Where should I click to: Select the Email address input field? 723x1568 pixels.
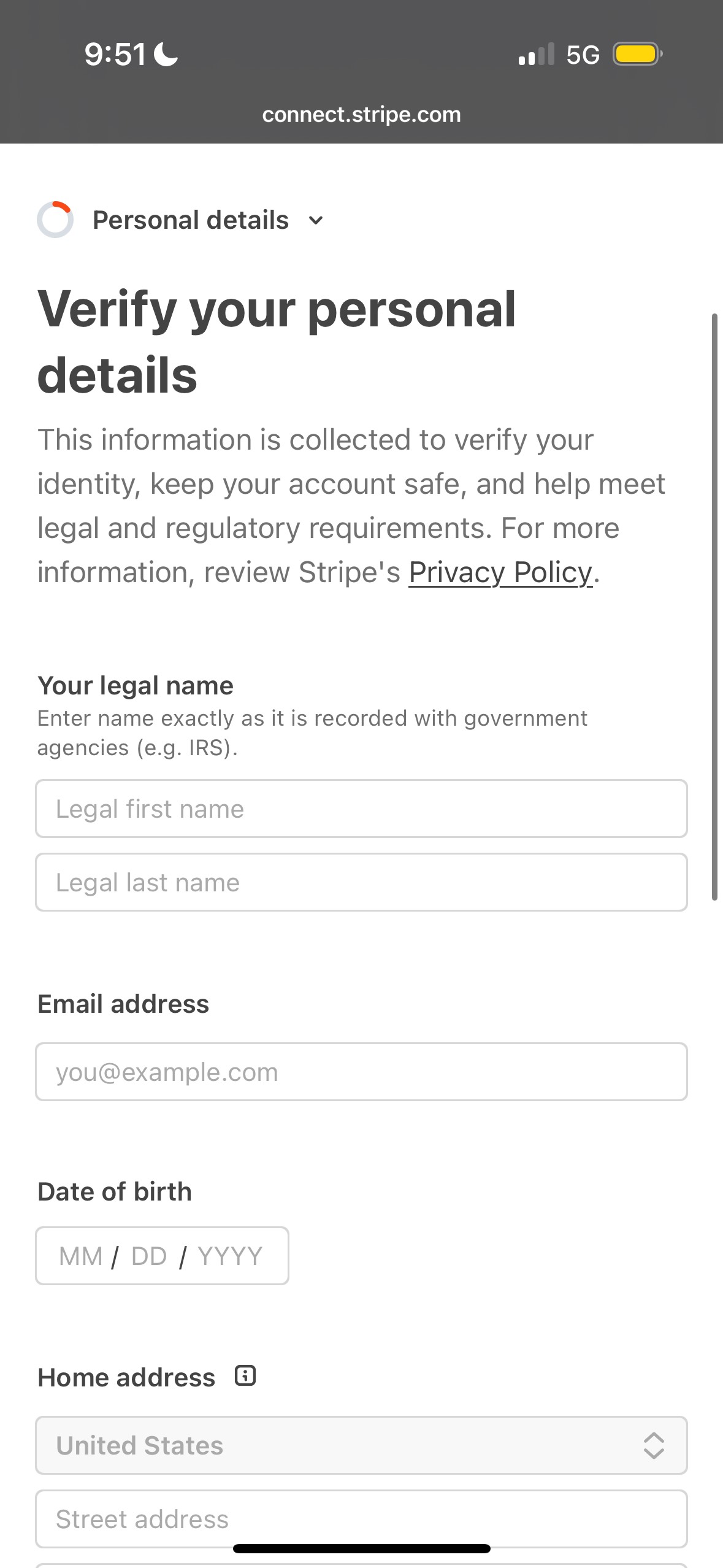361,1072
